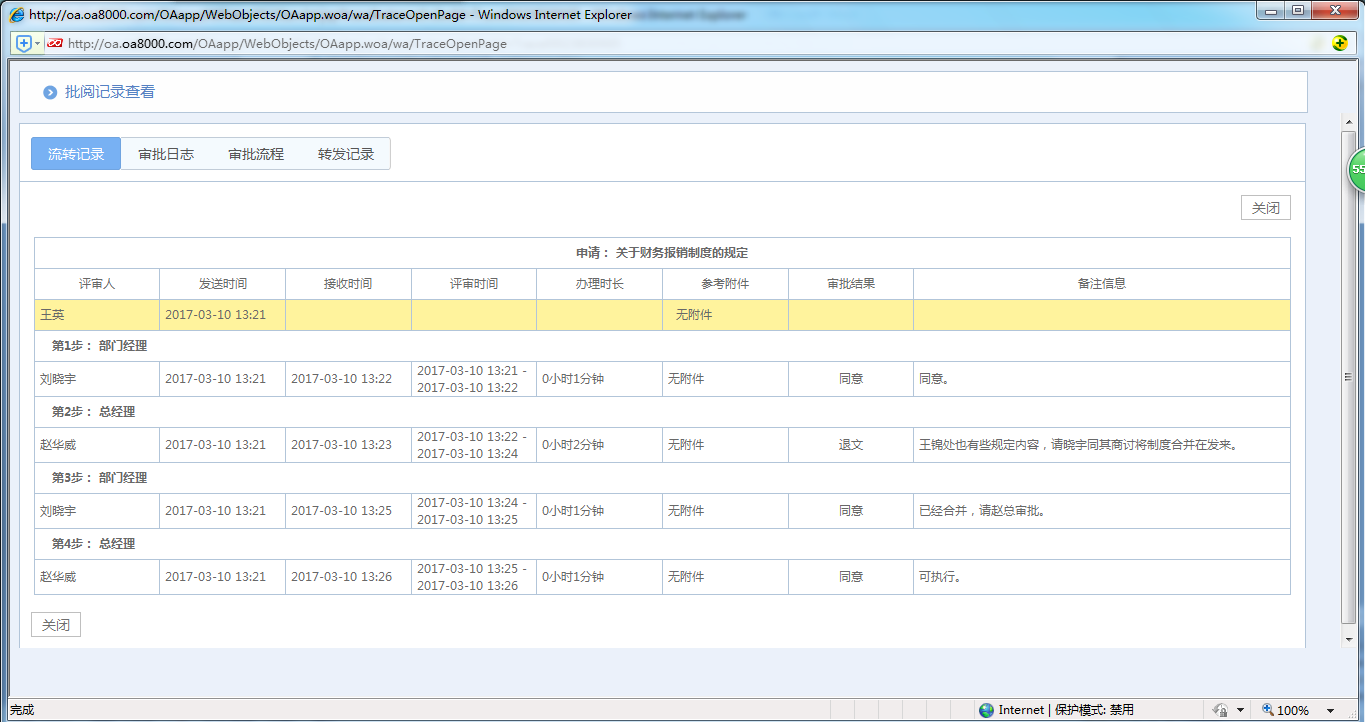Click the 保护模式: 禁用 status text
Screen dimensions: 1365x722
1094,710
